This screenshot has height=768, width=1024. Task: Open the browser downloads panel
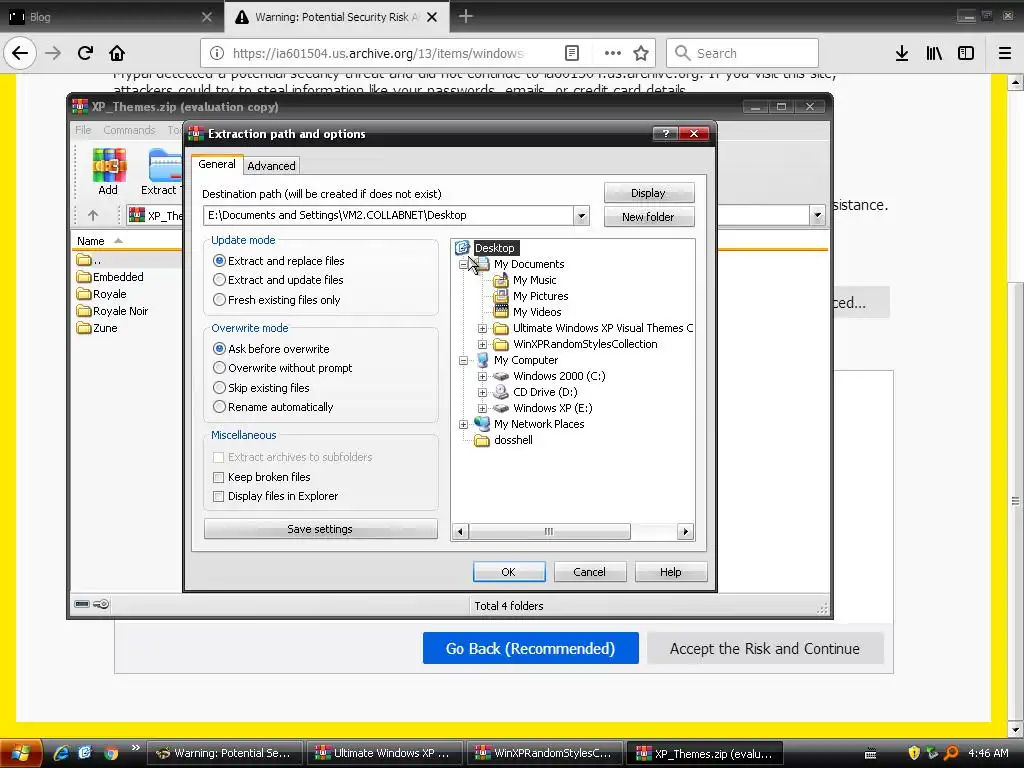click(x=902, y=53)
